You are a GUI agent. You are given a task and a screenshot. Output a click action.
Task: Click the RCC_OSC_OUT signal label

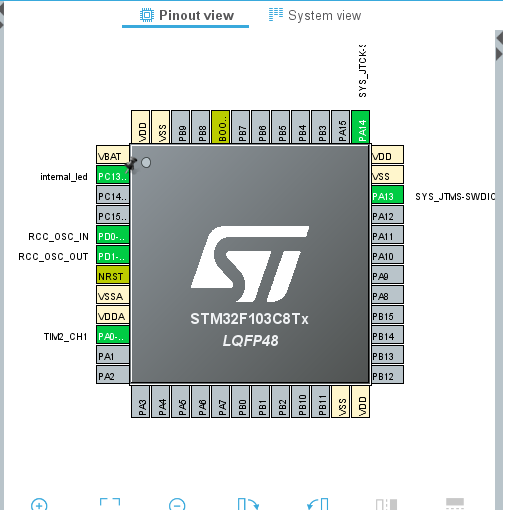pos(53,257)
